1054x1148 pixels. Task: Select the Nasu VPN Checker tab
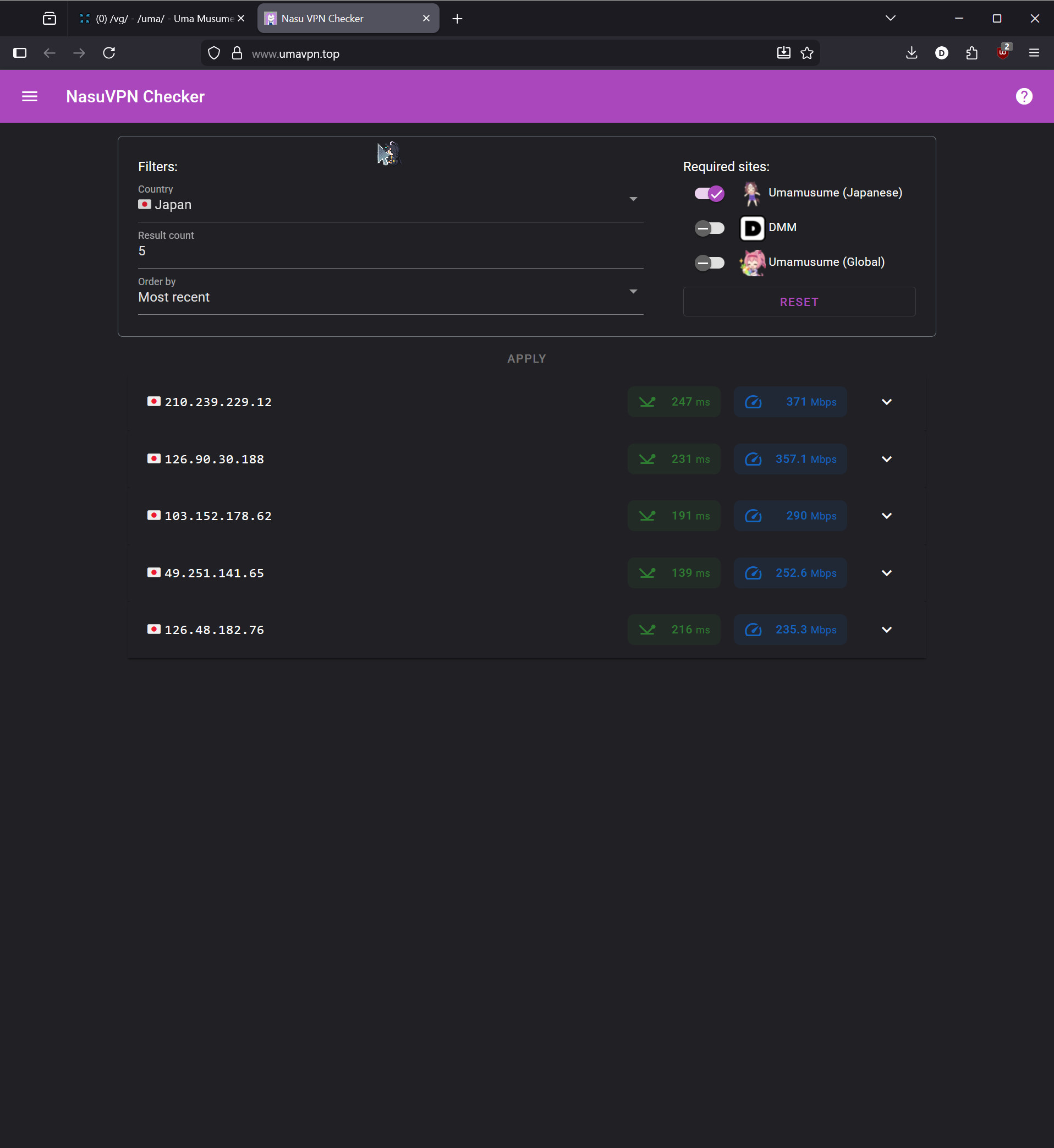coord(348,19)
